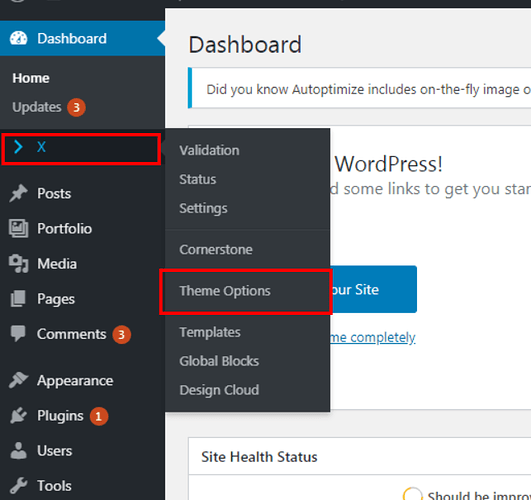The image size is (531, 500).
Task: Click the Plugins update count badge
Action: pyautogui.click(x=99, y=416)
